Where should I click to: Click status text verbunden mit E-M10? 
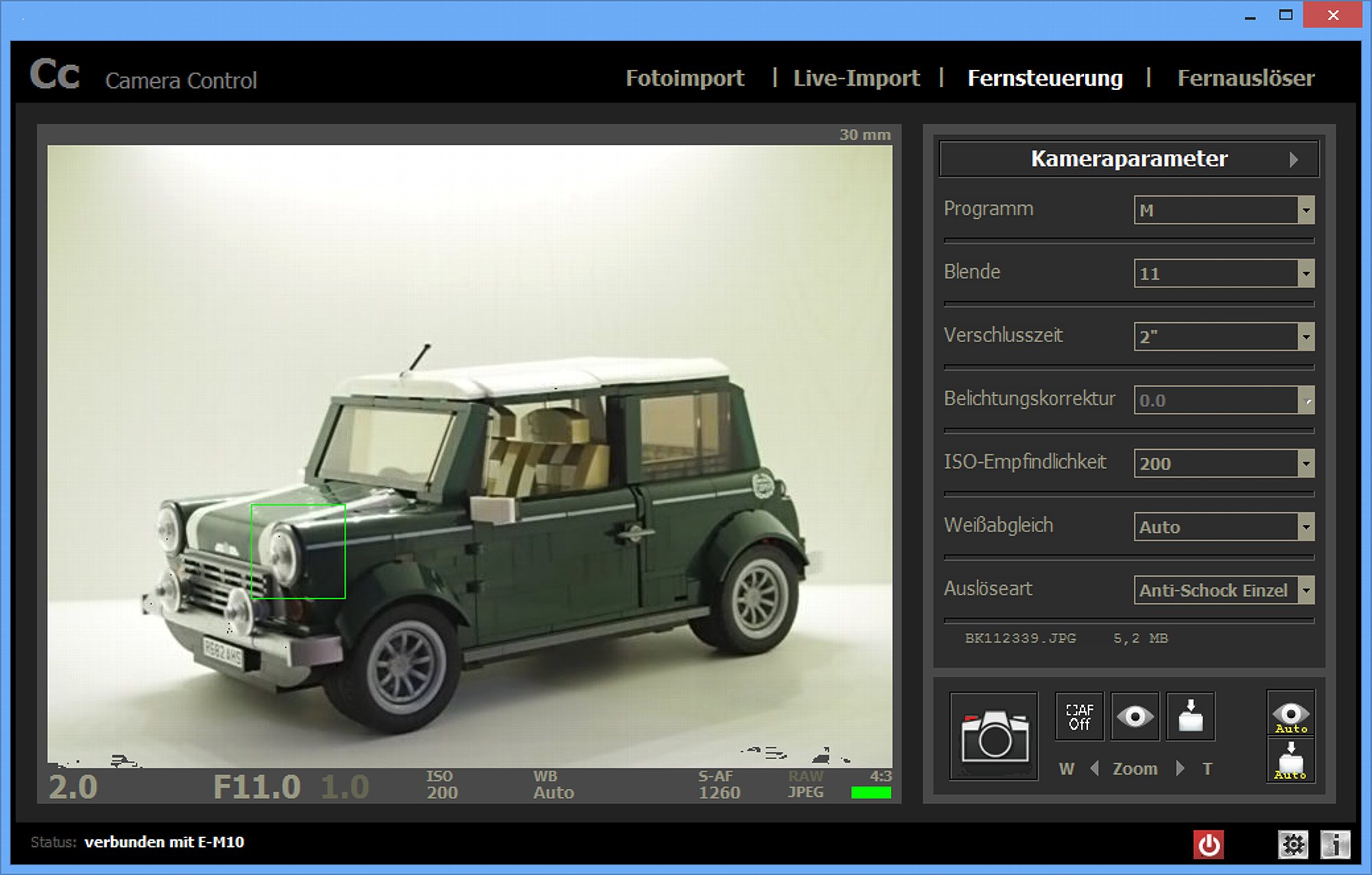[x=164, y=841]
